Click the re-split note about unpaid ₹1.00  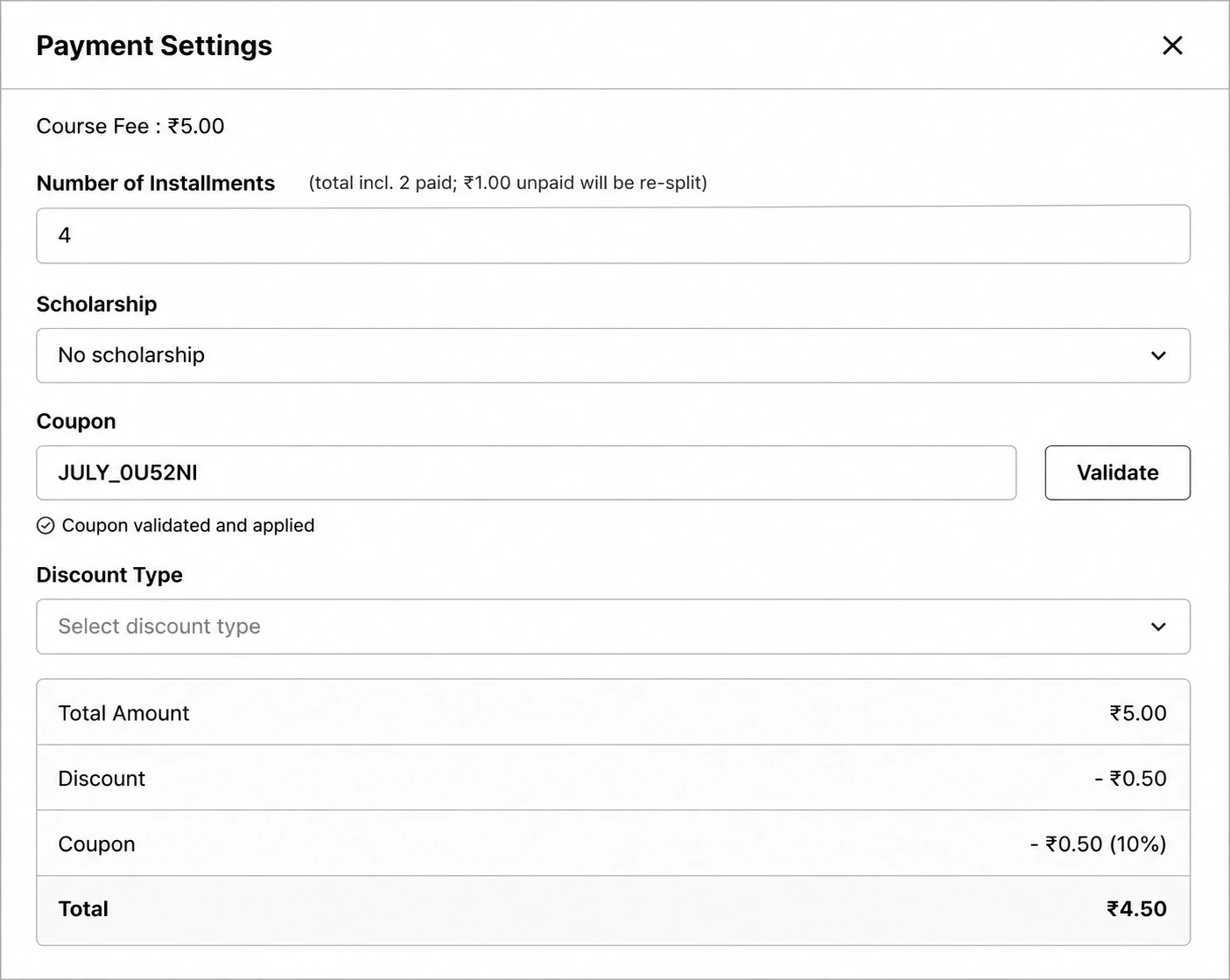508,183
